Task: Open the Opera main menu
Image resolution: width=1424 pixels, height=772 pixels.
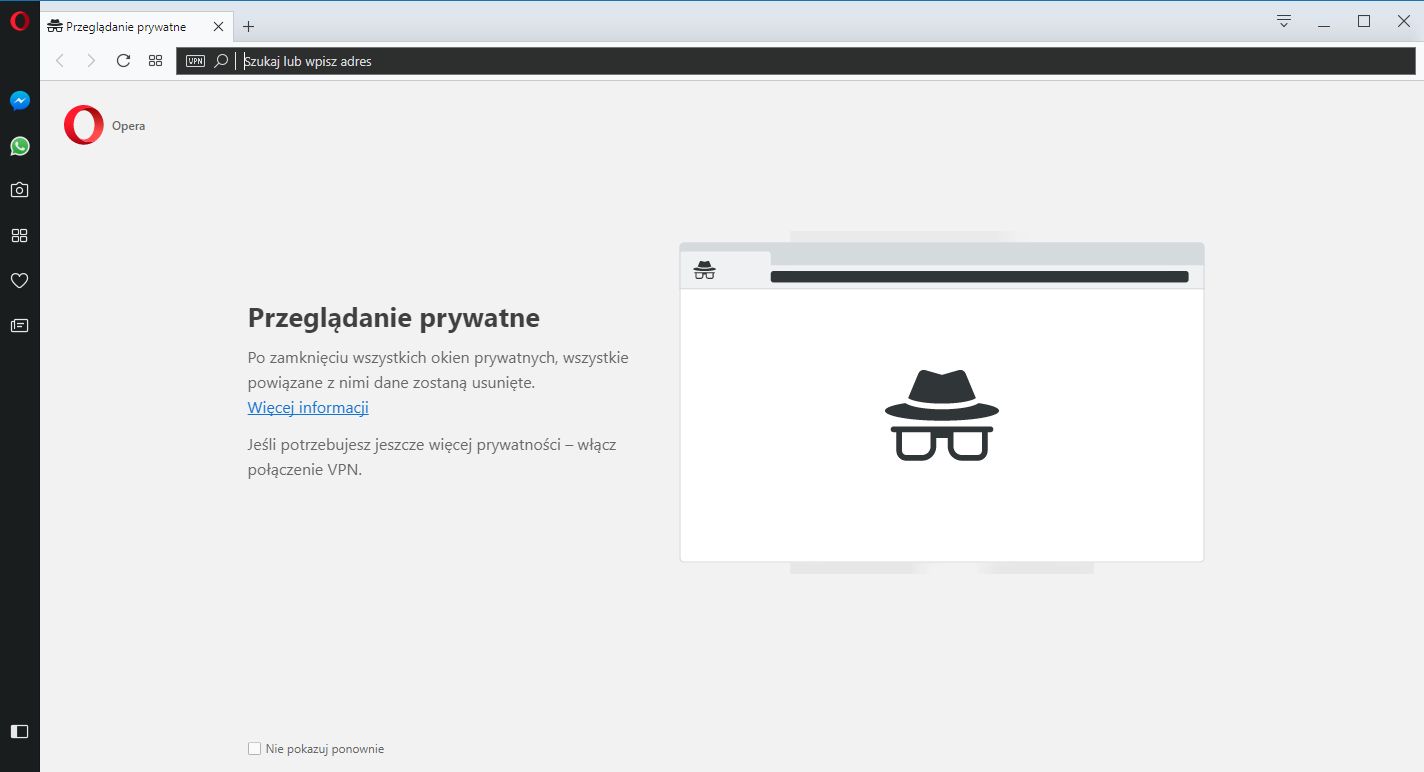Action: (x=19, y=20)
